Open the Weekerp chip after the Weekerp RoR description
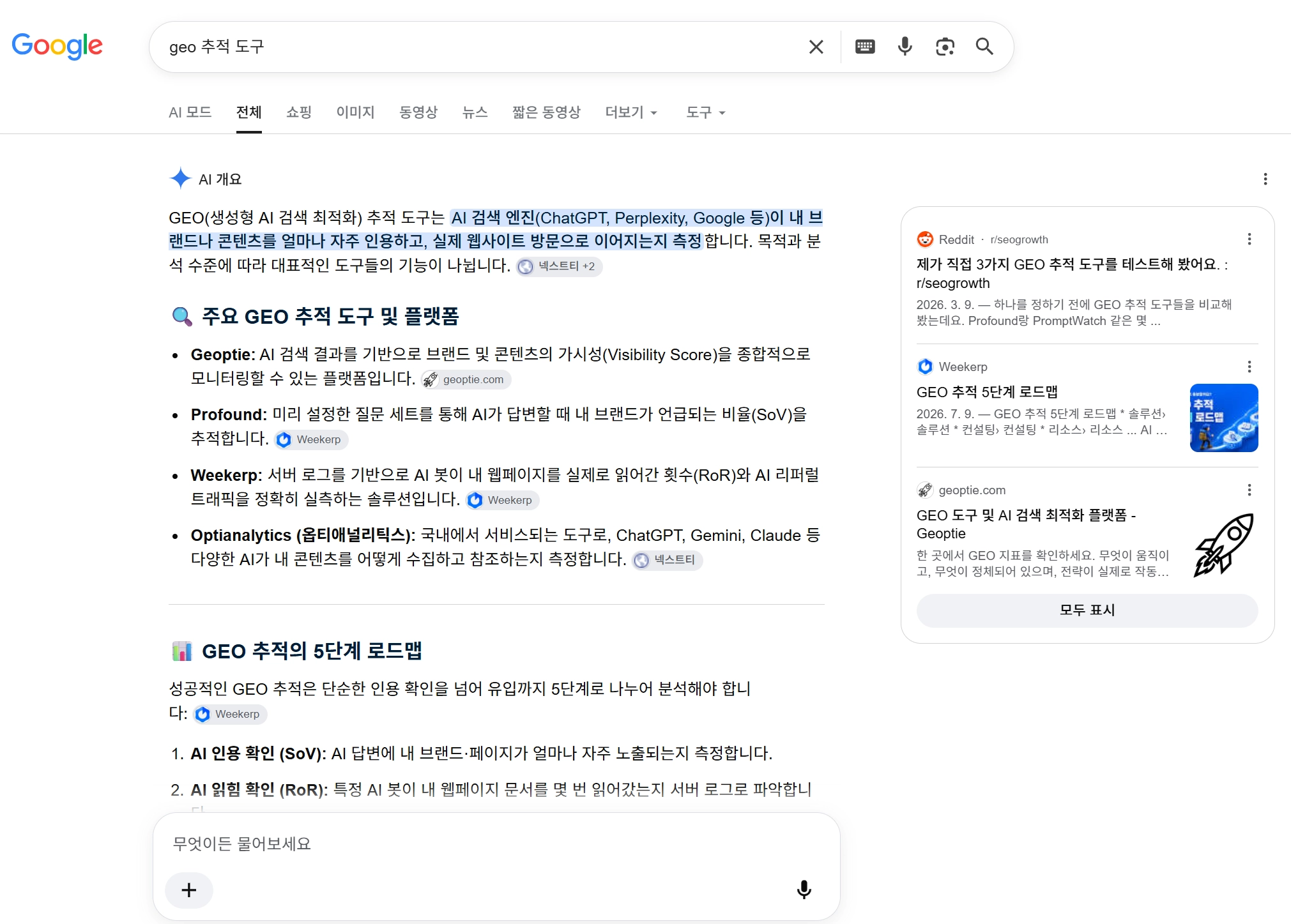The height and width of the screenshot is (924, 1291). 502,500
